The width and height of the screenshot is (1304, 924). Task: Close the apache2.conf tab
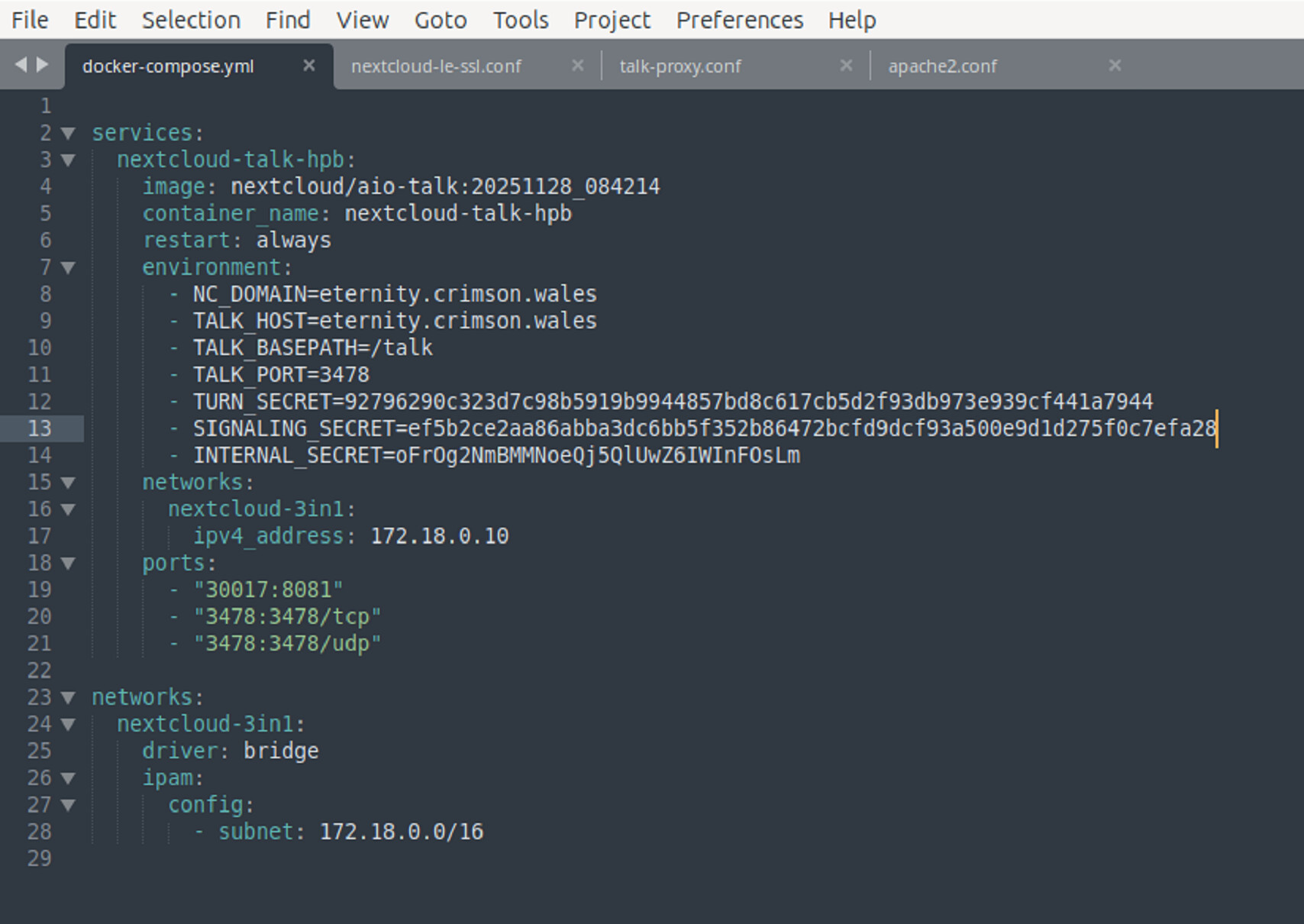tap(1115, 66)
